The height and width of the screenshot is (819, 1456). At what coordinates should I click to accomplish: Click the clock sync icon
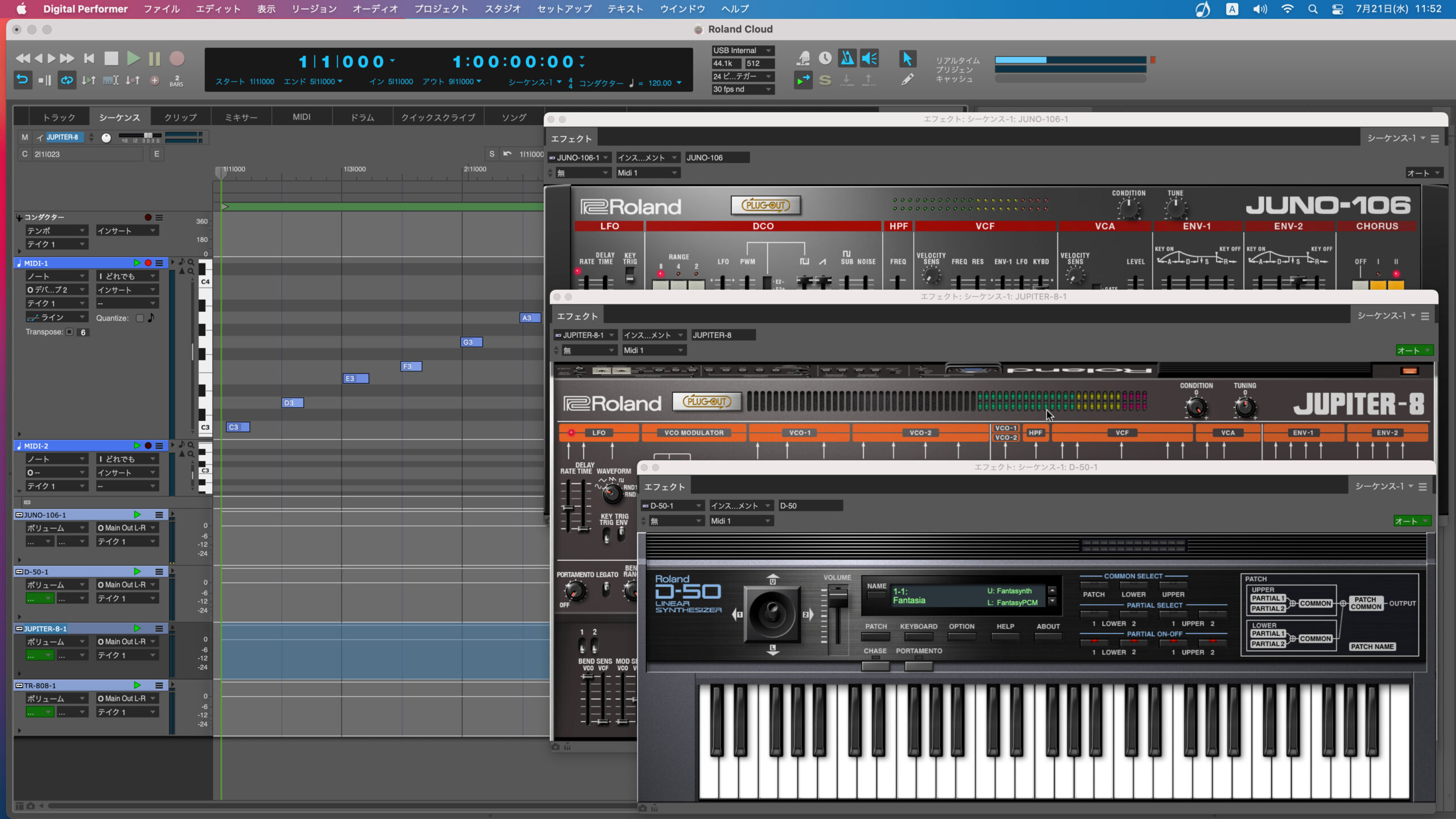(825, 58)
